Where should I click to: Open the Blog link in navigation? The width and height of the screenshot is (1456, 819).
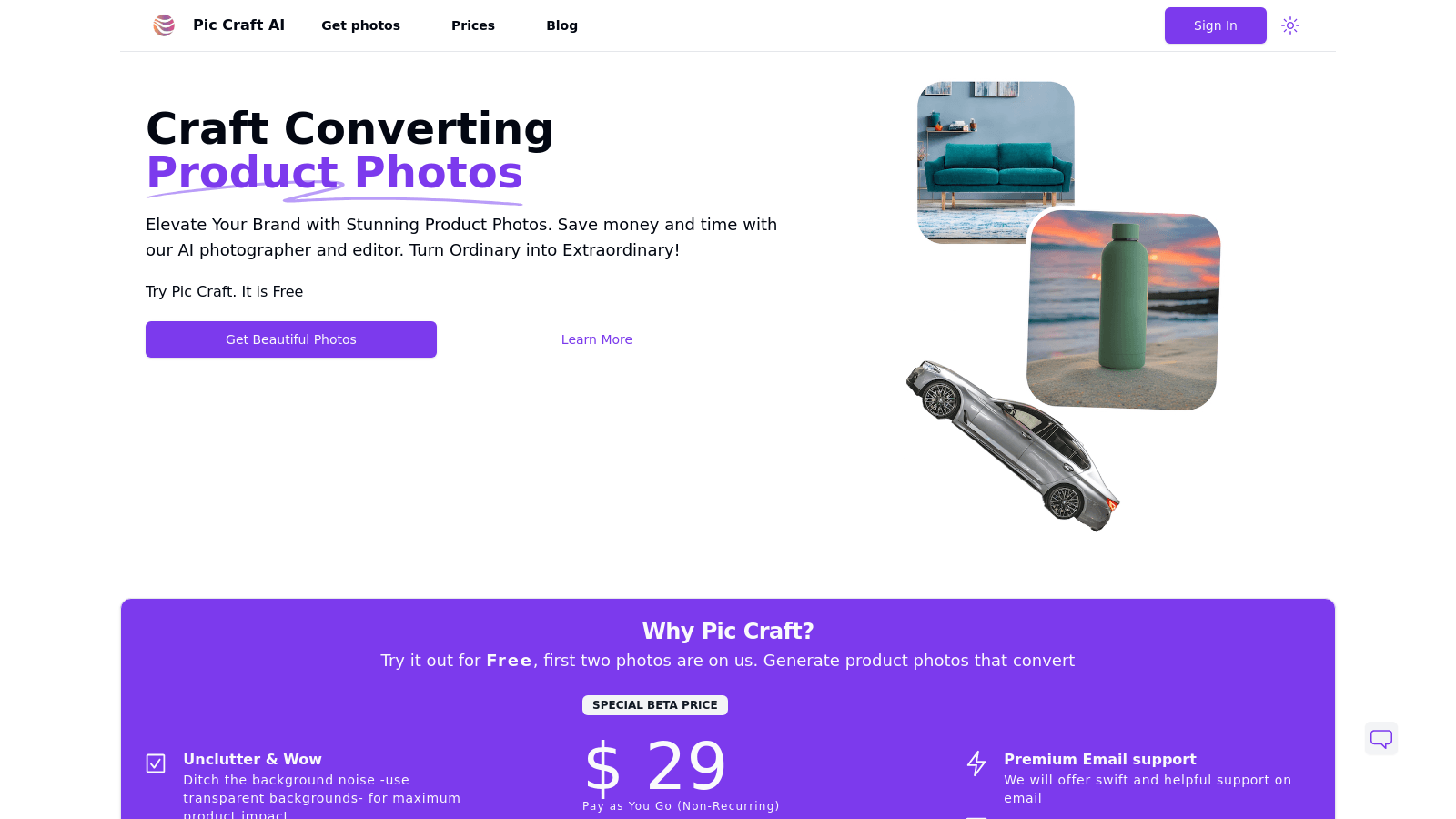pyautogui.click(x=561, y=25)
